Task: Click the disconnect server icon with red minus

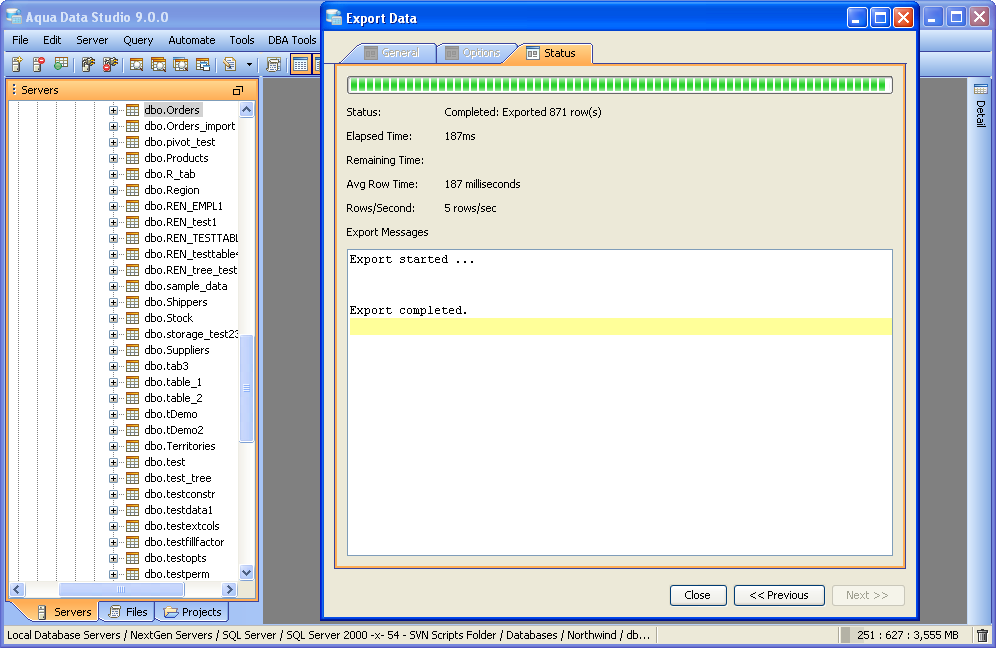Action: tap(111, 64)
